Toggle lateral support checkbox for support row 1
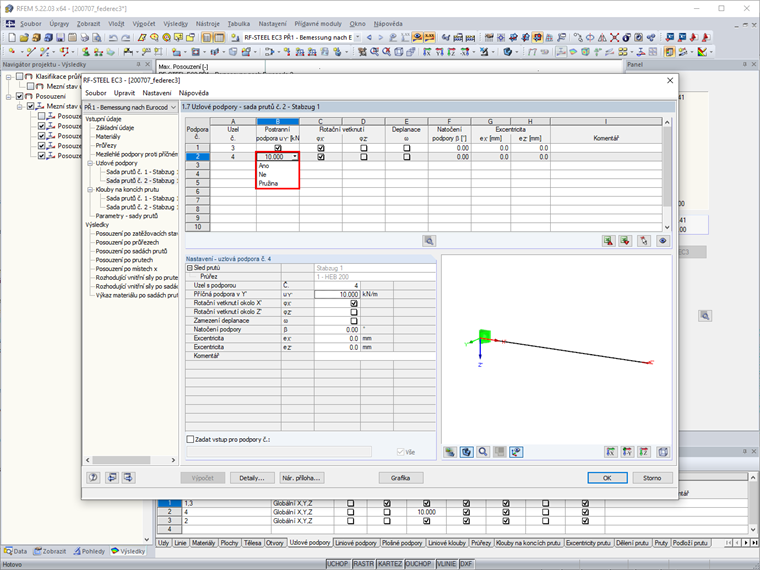This screenshot has width=760, height=570. 278,148
